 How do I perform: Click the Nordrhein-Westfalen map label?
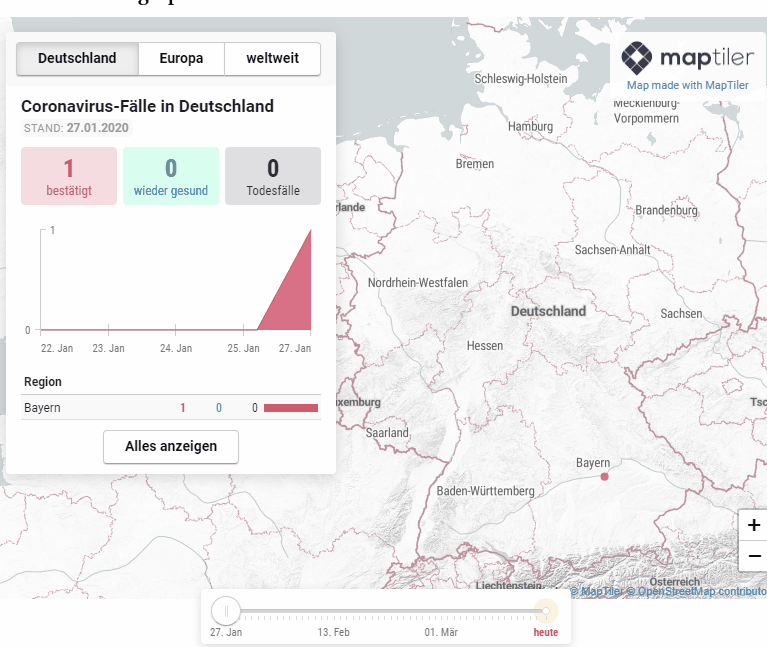[418, 283]
